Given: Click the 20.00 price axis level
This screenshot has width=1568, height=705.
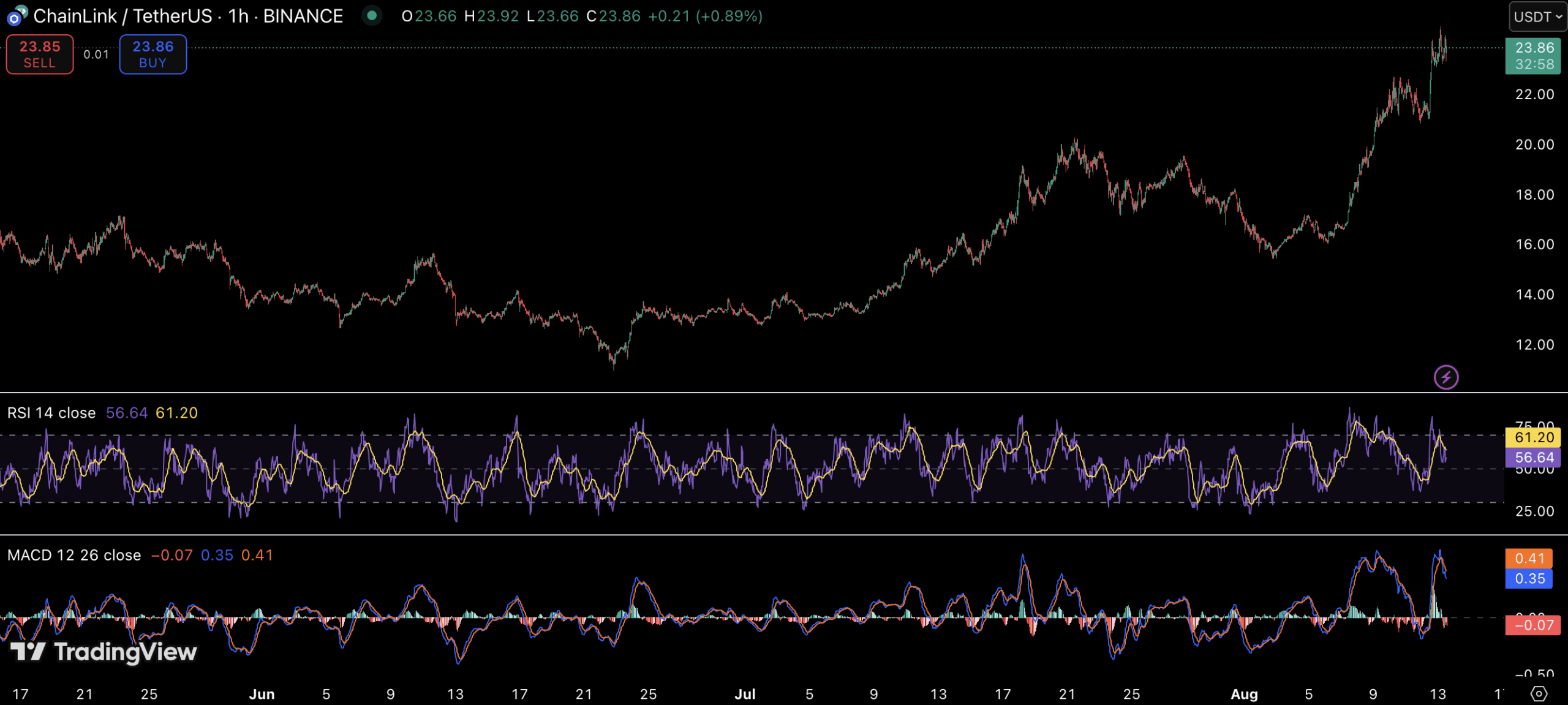Looking at the screenshot, I should tap(1534, 145).
